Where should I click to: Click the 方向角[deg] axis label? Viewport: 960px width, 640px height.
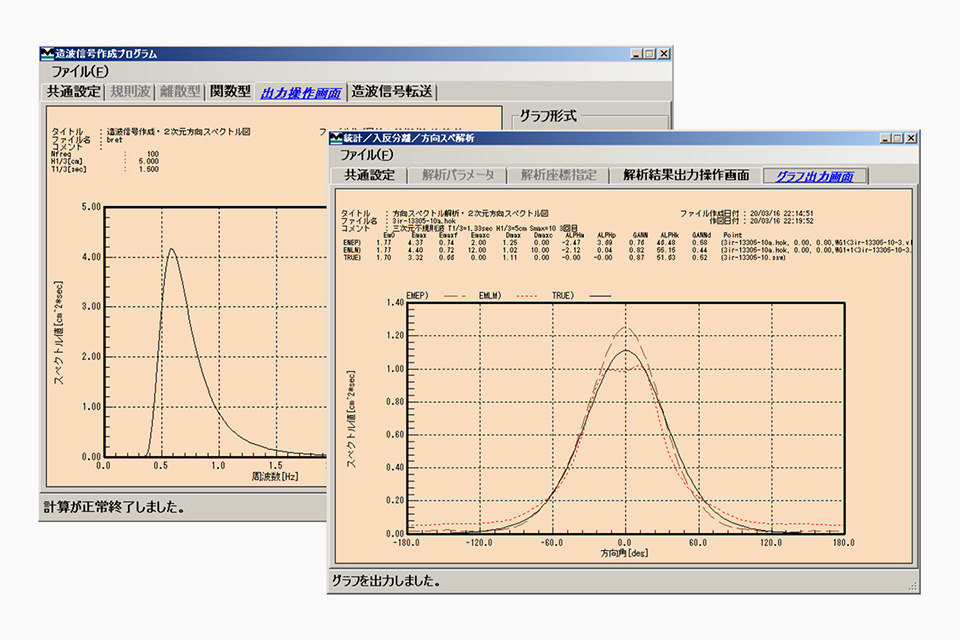[x=624, y=553]
